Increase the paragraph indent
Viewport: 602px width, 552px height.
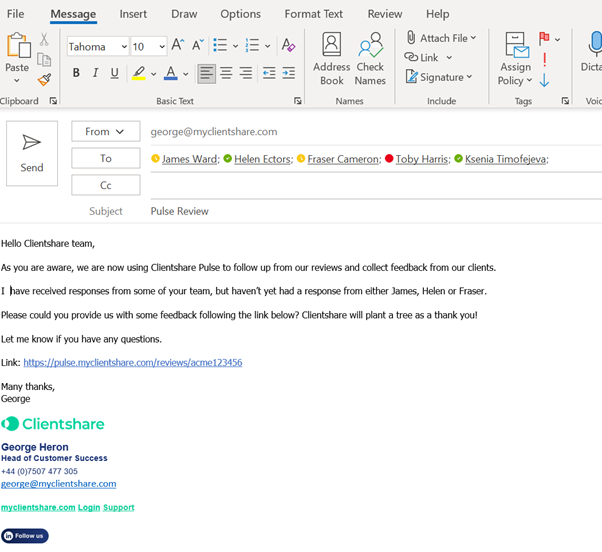288,73
